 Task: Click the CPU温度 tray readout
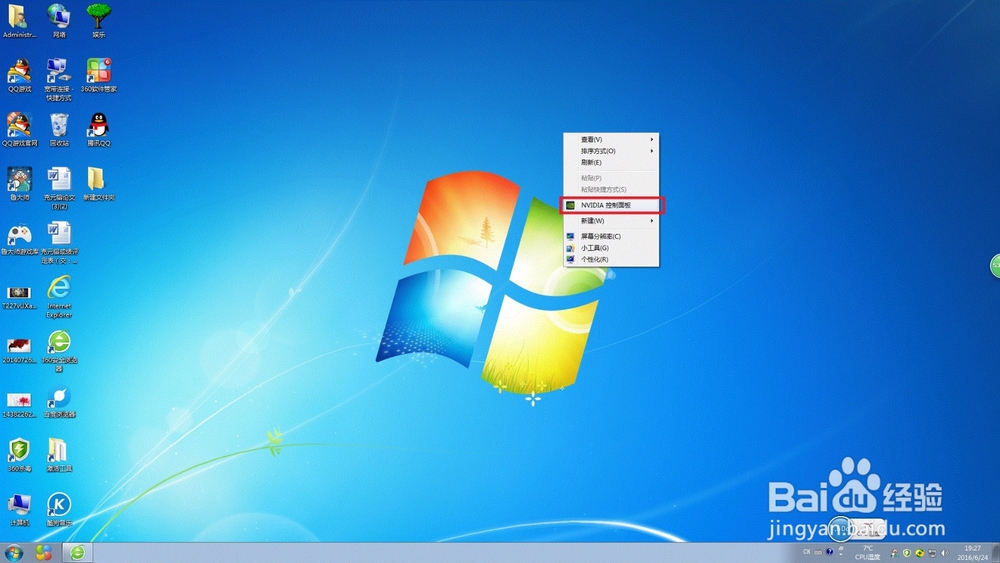[867, 553]
